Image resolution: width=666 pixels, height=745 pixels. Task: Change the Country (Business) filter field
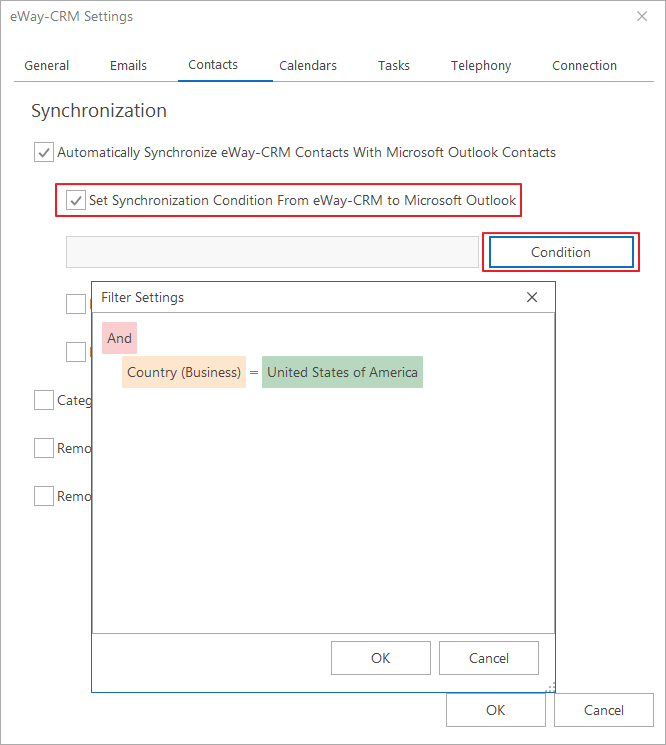[x=184, y=372]
